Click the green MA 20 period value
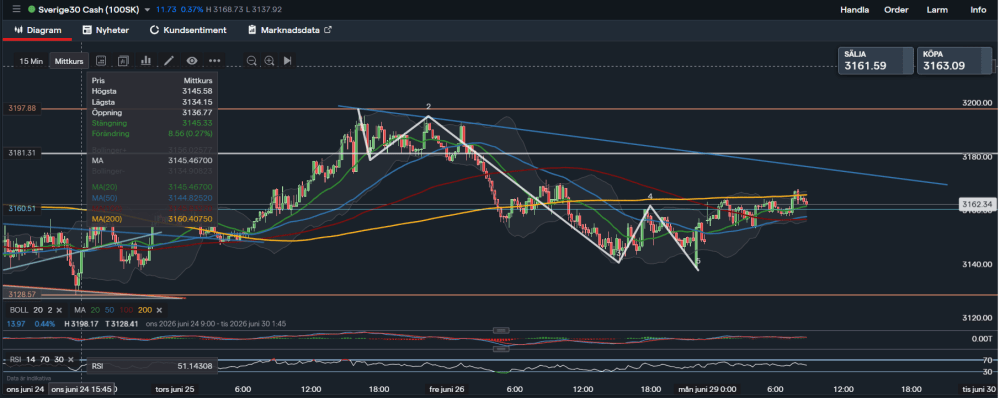This screenshot has width=1000, height=398. [94, 310]
